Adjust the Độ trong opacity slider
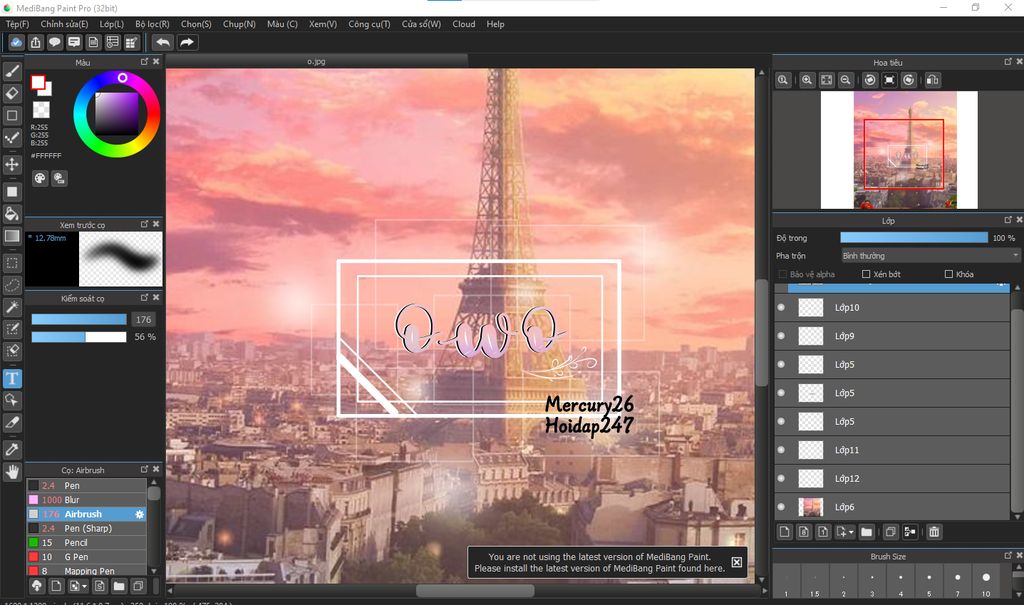1024x605 pixels. click(x=914, y=238)
